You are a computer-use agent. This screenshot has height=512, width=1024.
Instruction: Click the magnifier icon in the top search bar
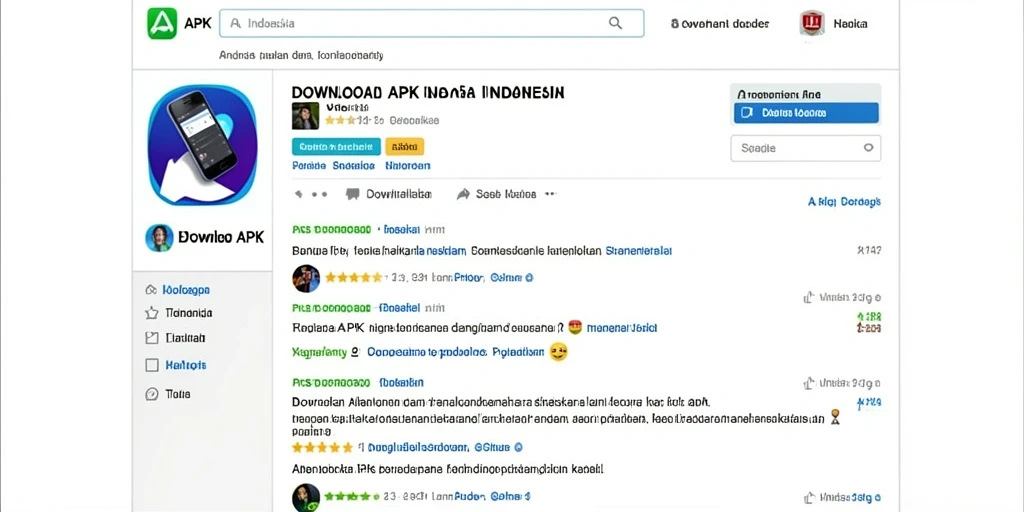(x=615, y=24)
